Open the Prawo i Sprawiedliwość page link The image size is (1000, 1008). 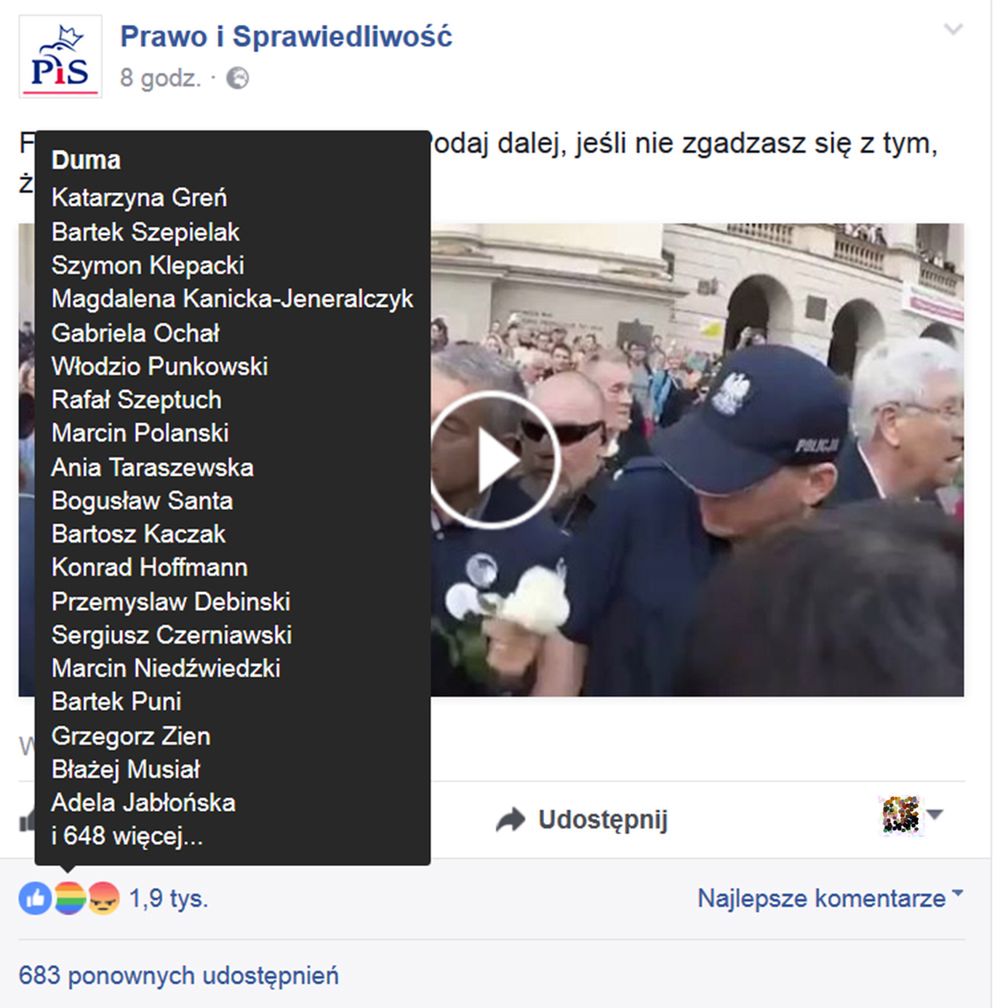[x=286, y=36]
